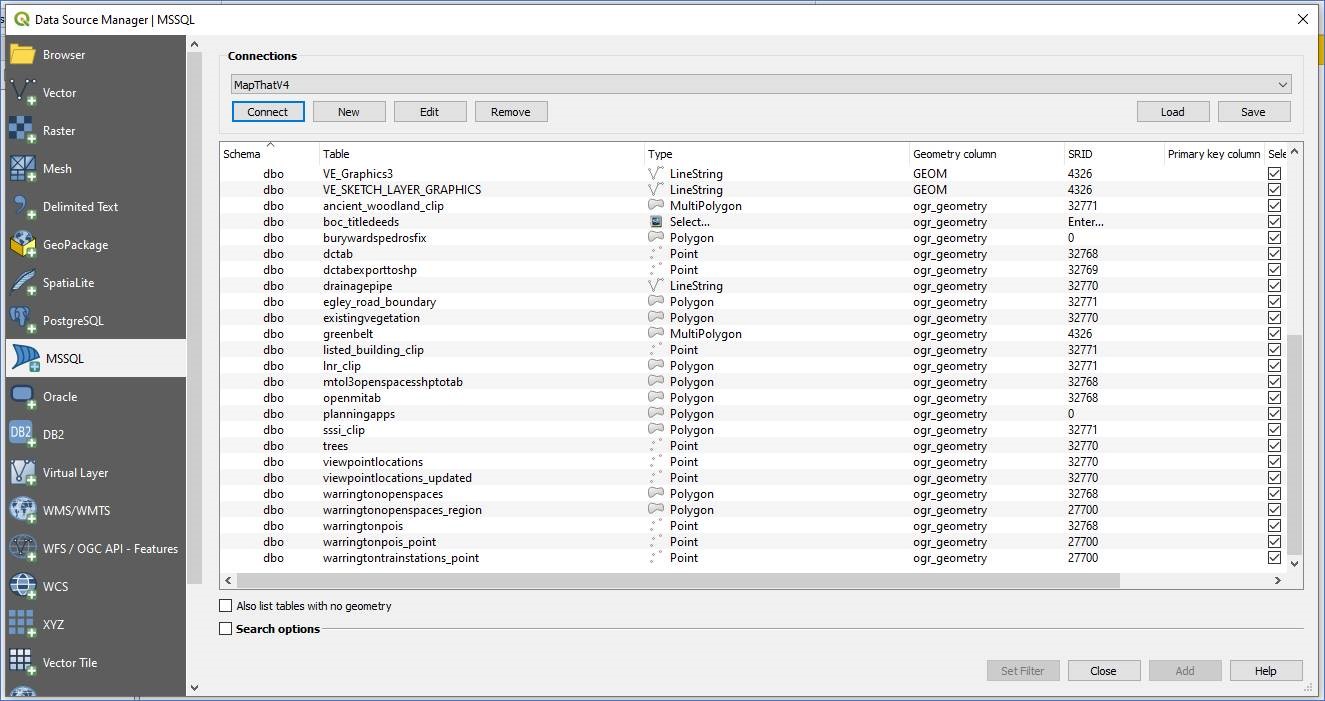The height and width of the screenshot is (701, 1325).
Task: Click the table's horizontal scrollbar thumb
Action: (x=678, y=580)
